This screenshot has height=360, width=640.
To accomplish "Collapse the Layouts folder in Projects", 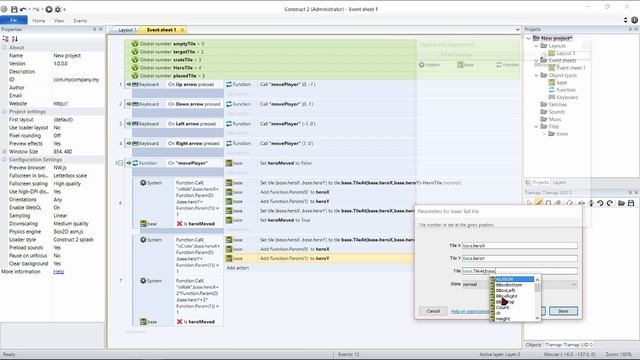I will 536,46.
